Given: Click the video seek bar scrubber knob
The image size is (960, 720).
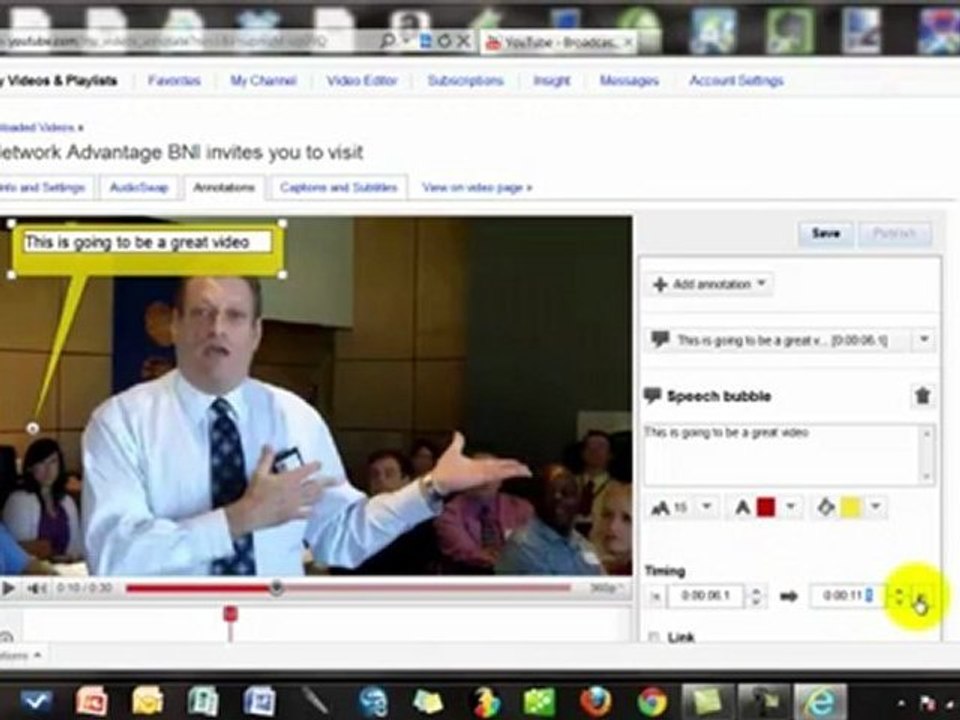Looking at the screenshot, I should (x=277, y=588).
